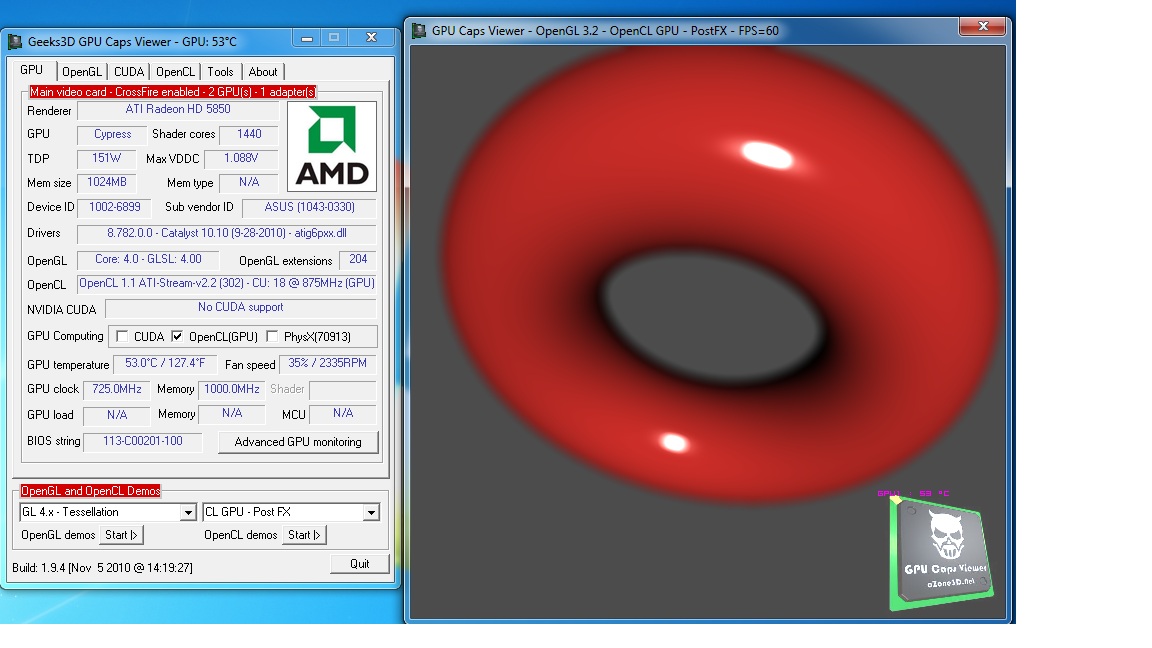Enable the CUDA checkbox
This screenshot has width=1152, height=648.
[122, 336]
